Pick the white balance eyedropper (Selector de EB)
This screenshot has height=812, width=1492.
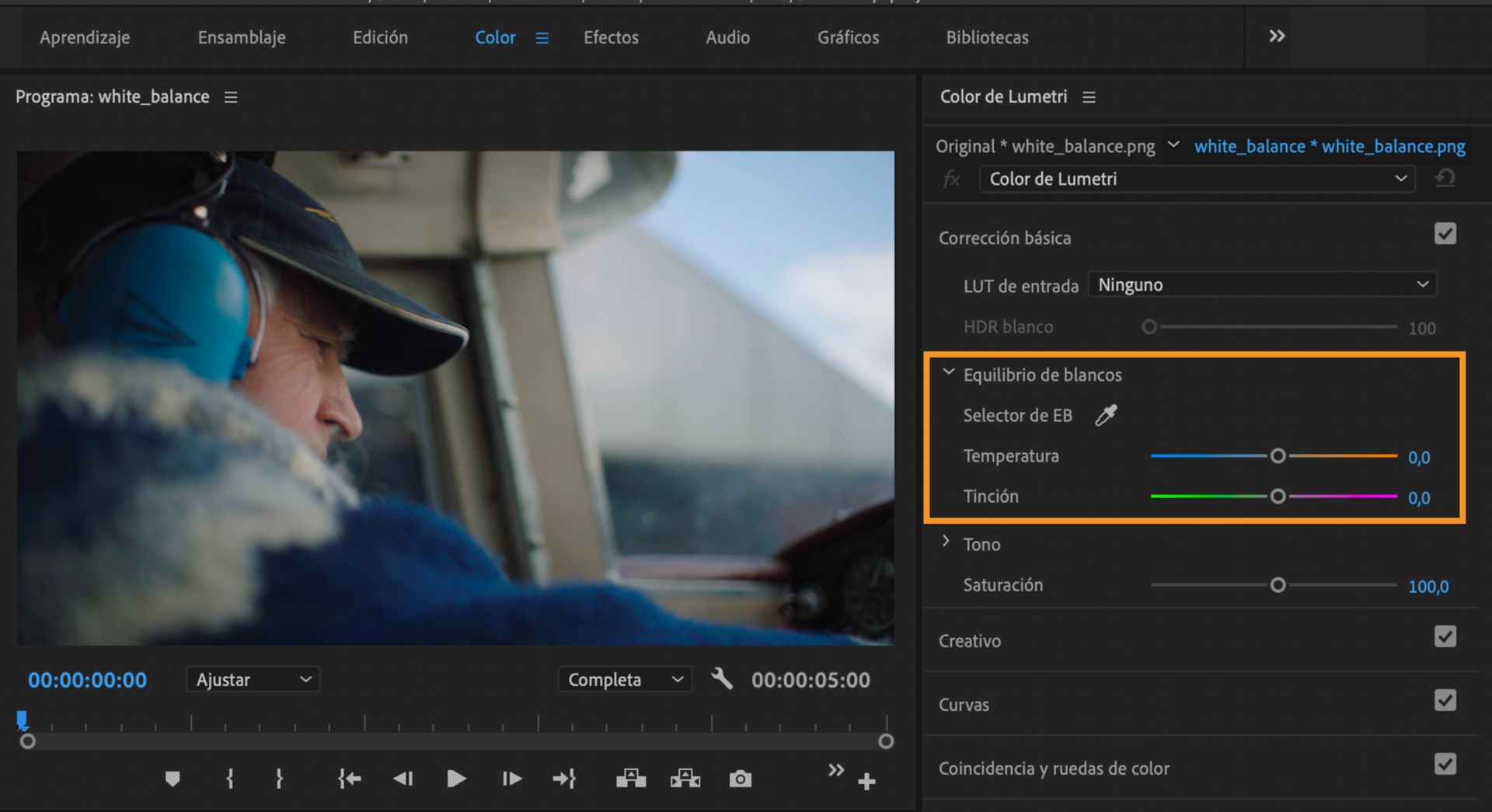(x=1106, y=416)
